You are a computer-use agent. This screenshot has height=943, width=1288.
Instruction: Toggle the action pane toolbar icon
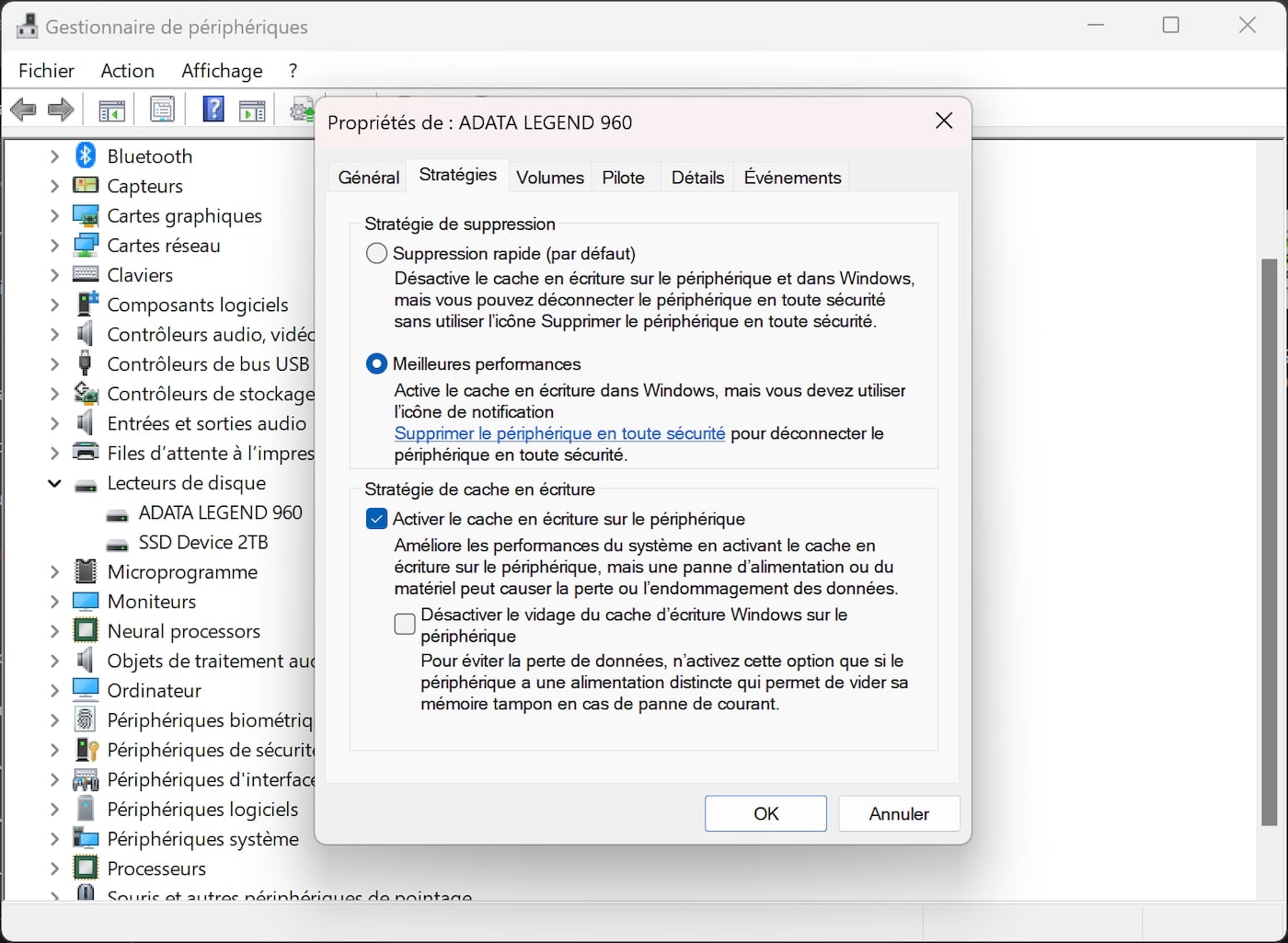click(x=252, y=110)
